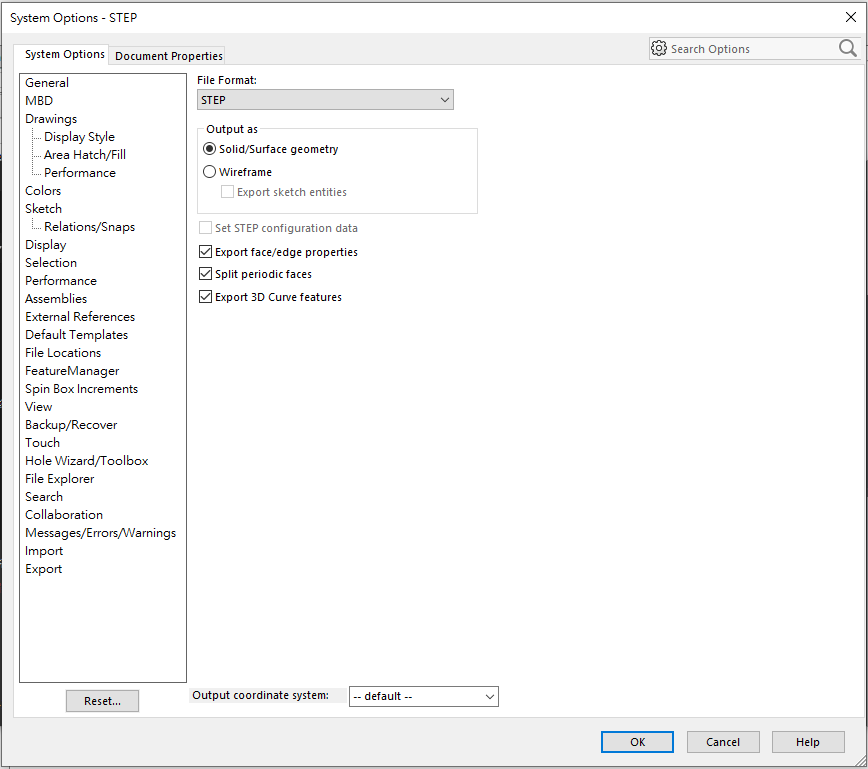868x769 pixels.
Task: Select Search category in list
Action: coord(44,497)
